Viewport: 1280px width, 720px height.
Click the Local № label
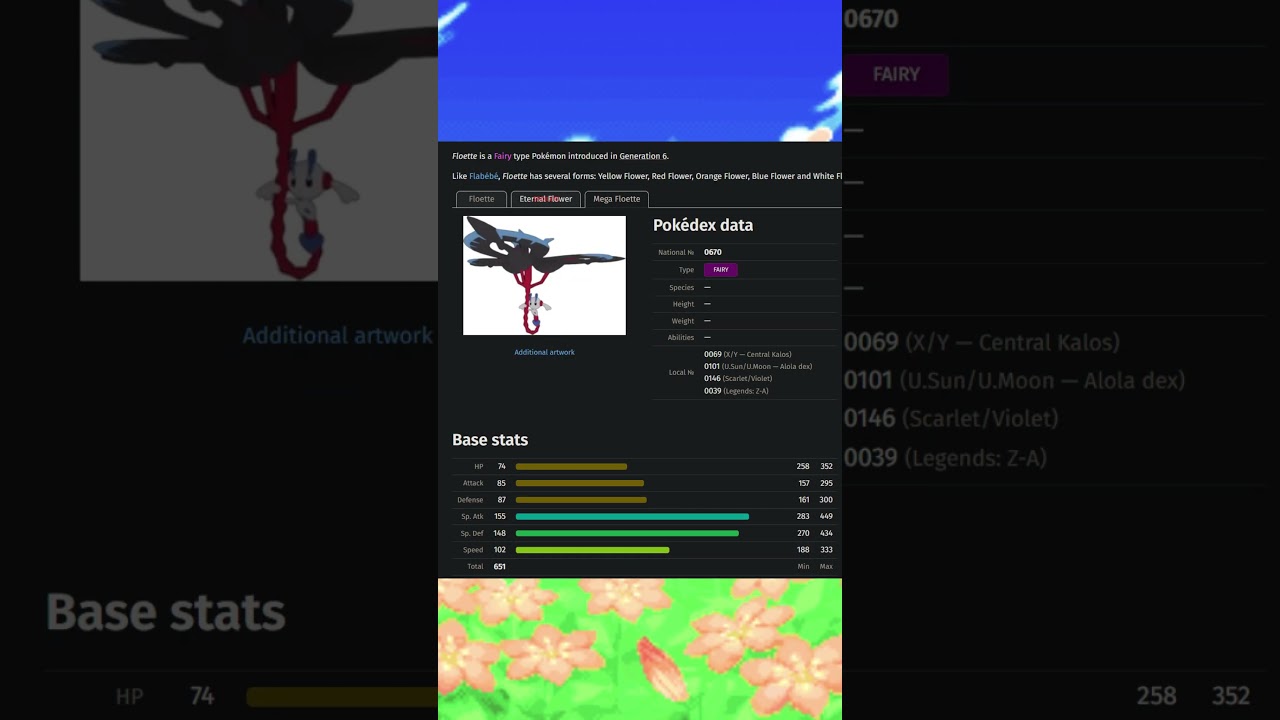(x=681, y=373)
